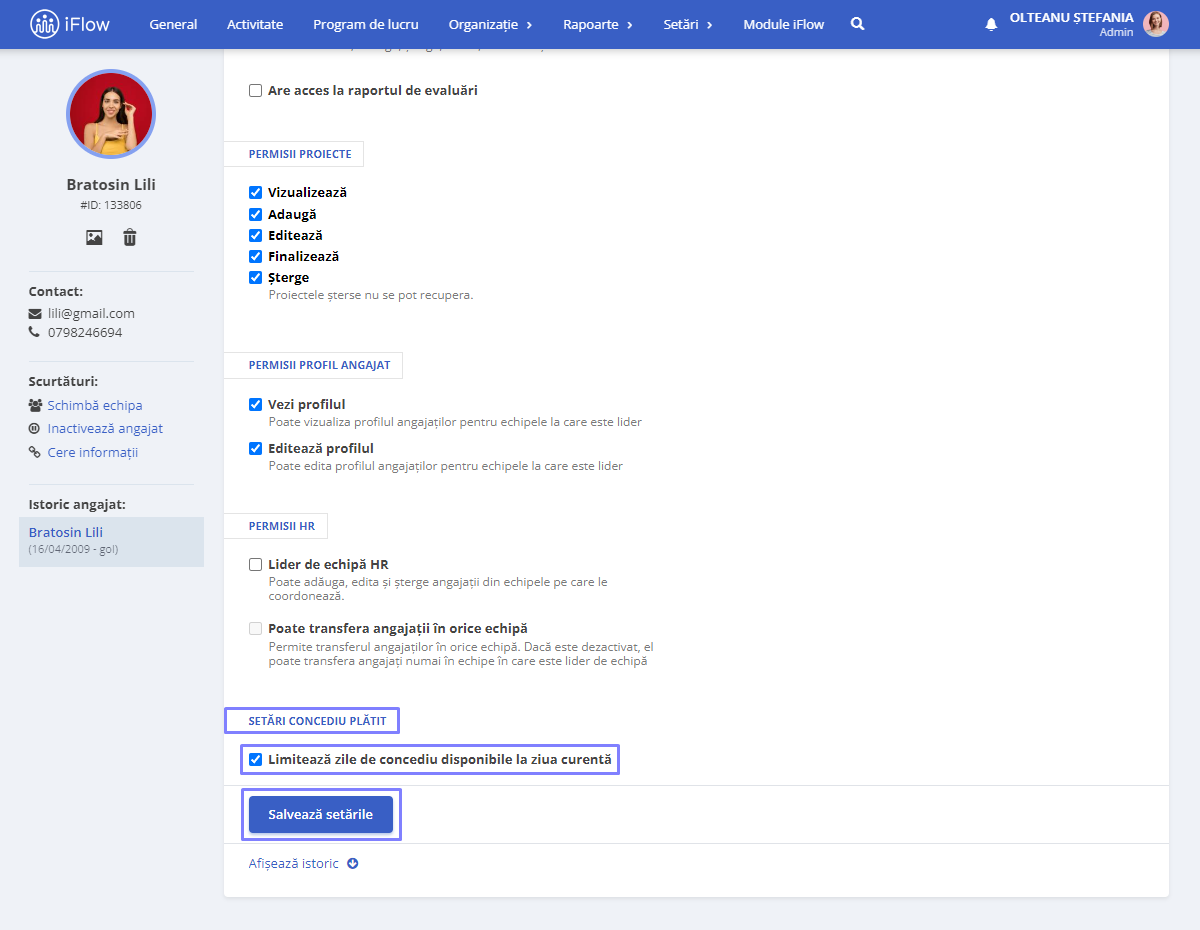Click the download arrow beside Afișează istoric
The height and width of the screenshot is (930, 1200).
coord(353,863)
